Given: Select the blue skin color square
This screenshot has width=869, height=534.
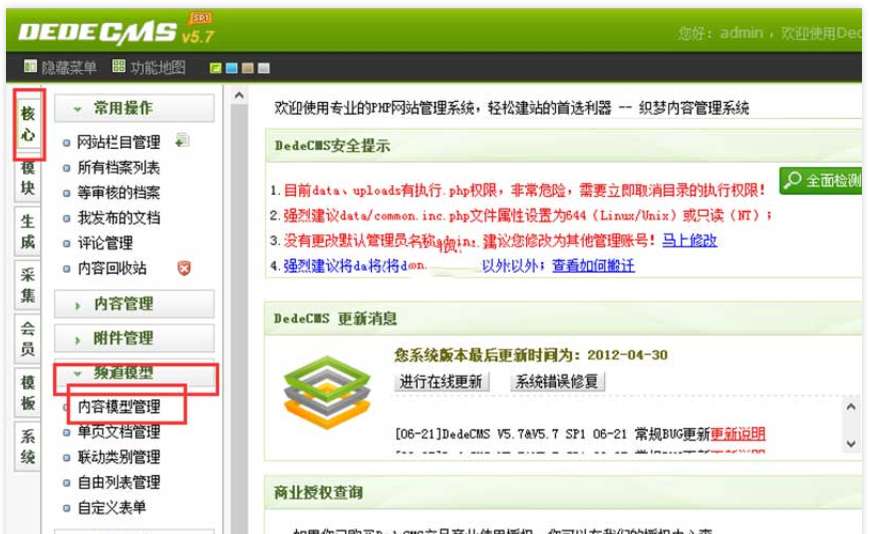Looking at the screenshot, I should (x=232, y=68).
